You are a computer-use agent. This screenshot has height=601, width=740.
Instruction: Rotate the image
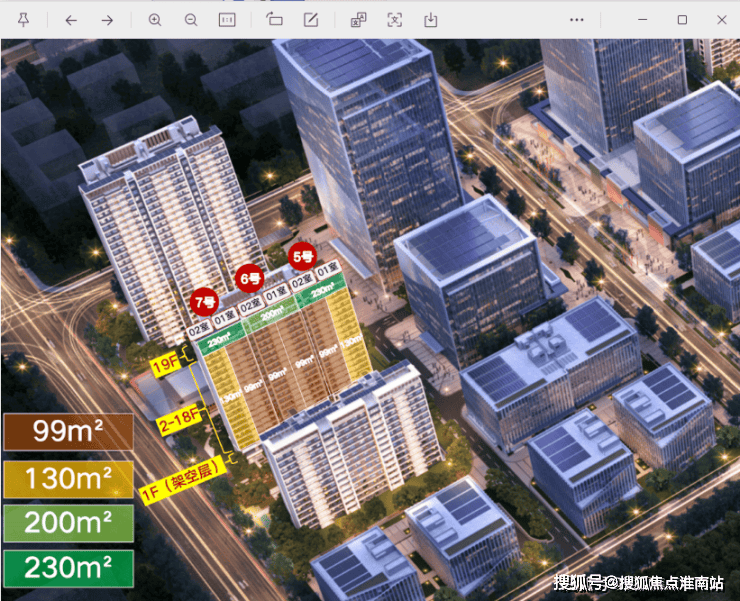point(275,20)
